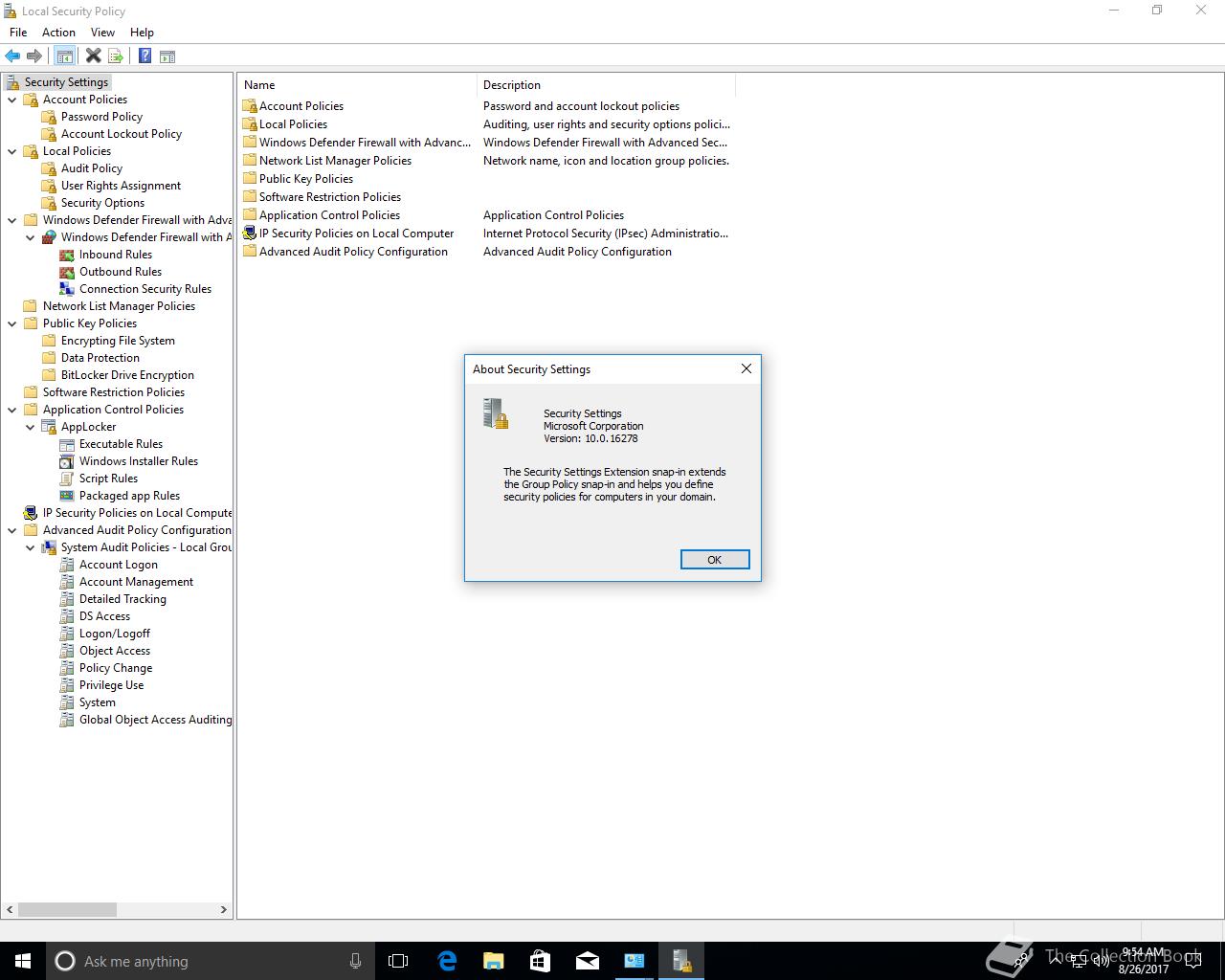Click the console tree horizontal scrollbar thumb
The height and width of the screenshot is (980, 1225).
coord(67,909)
